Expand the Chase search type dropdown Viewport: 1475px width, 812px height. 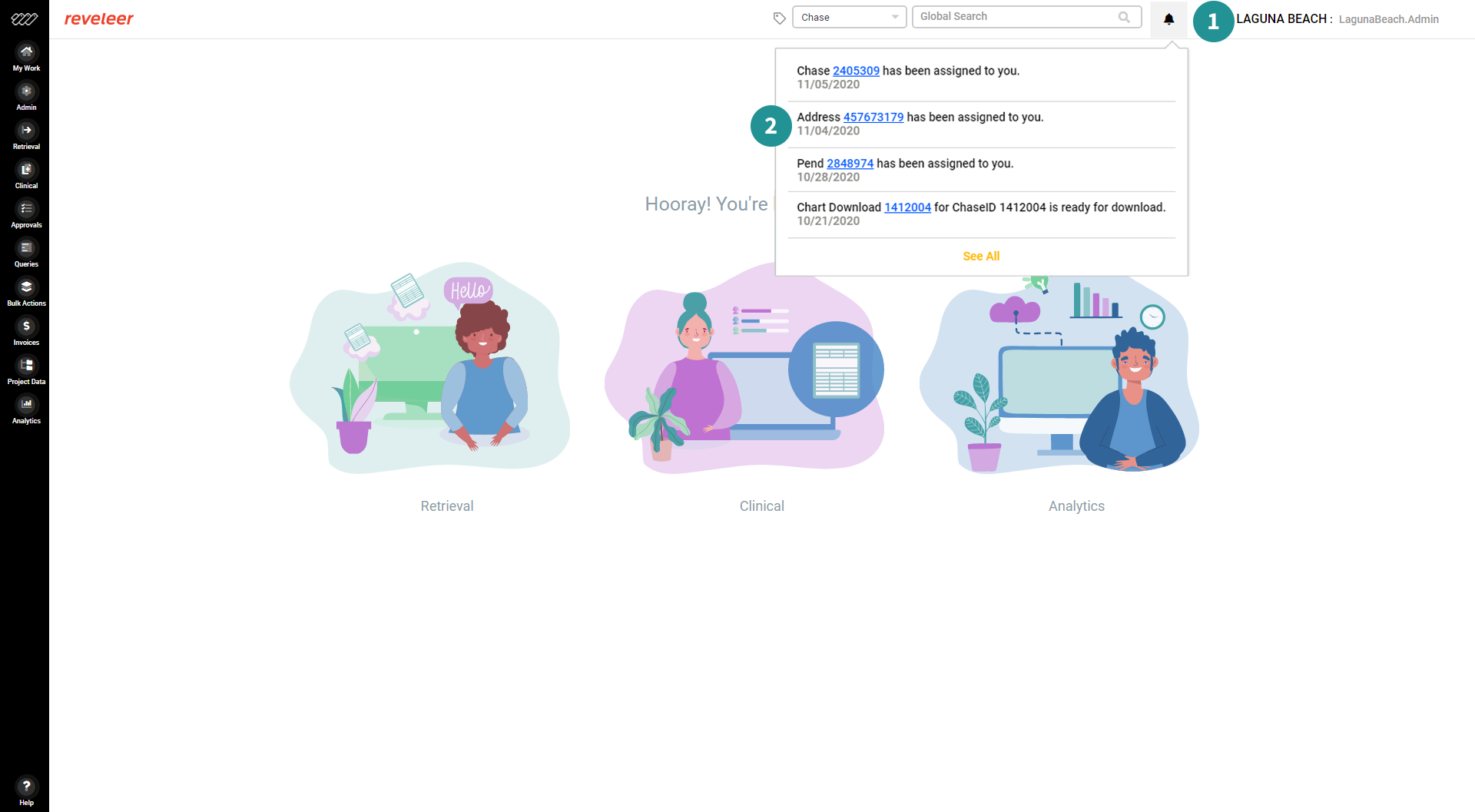849,17
